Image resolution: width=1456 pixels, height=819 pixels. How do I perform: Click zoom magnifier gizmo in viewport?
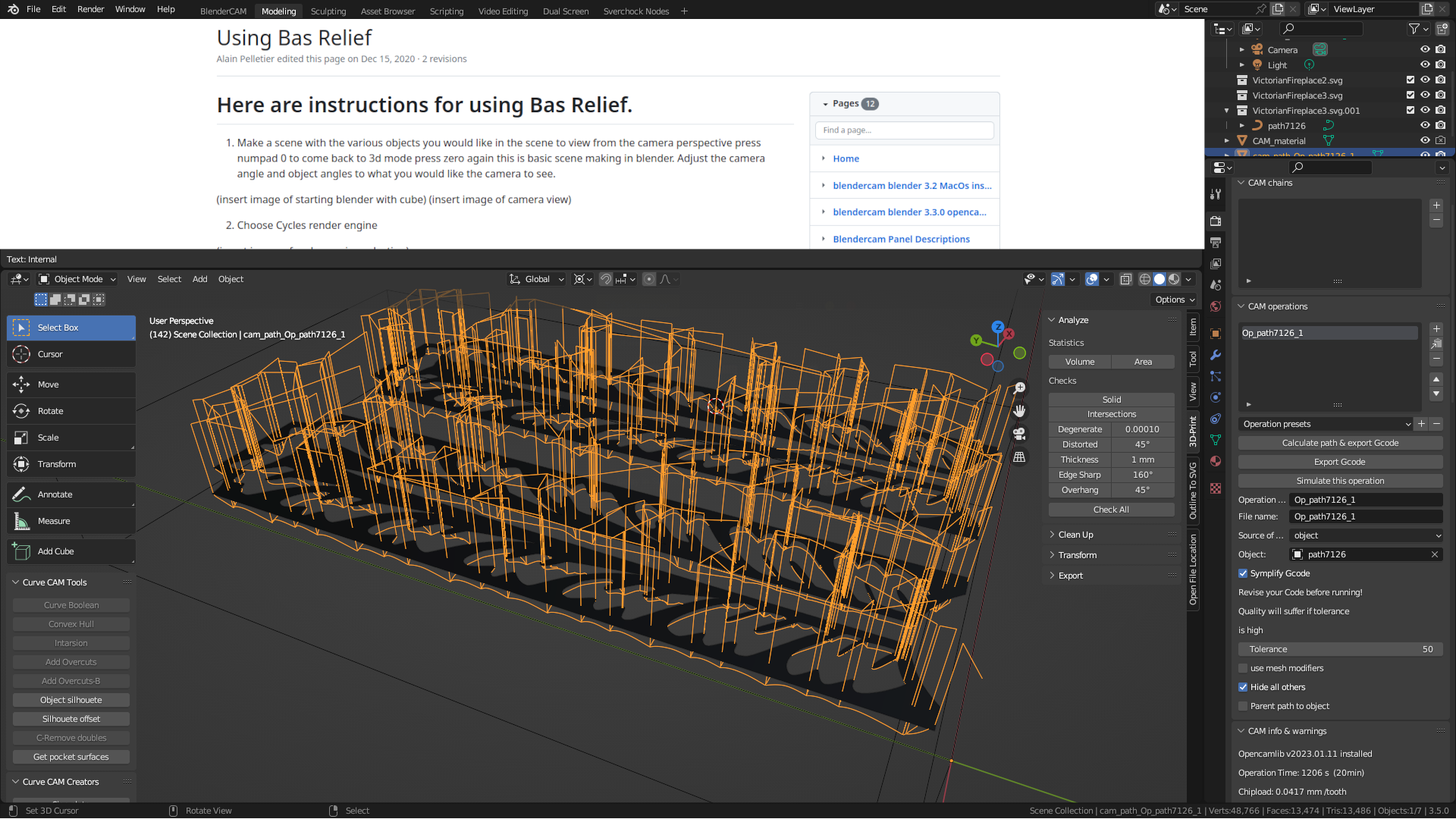1019,388
